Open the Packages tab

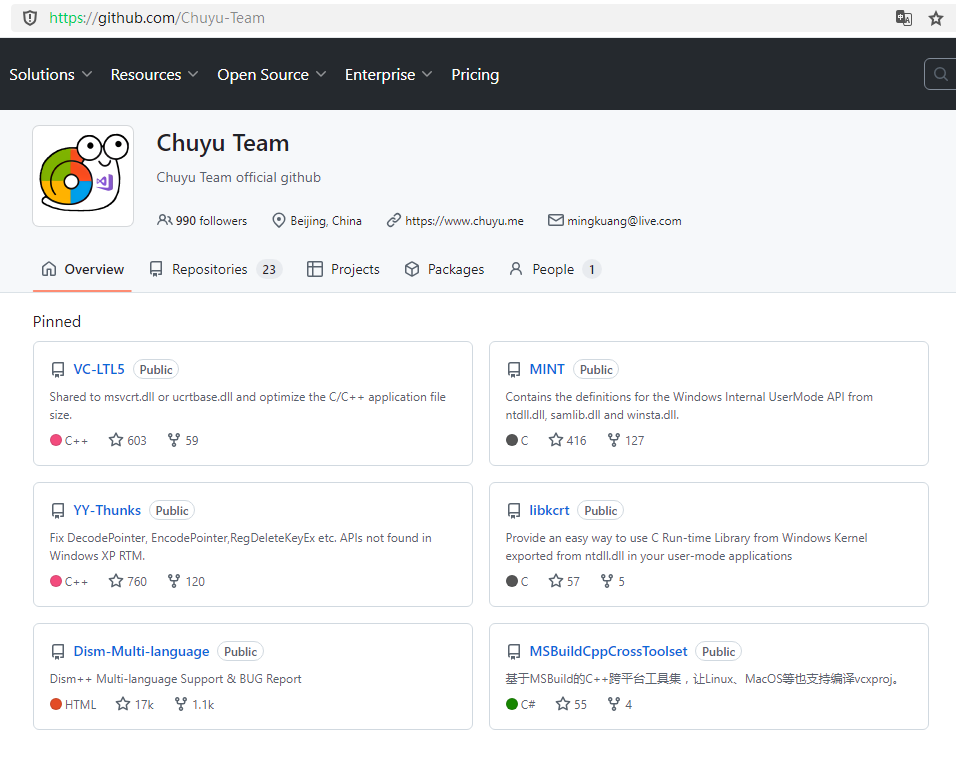pos(444,269)
